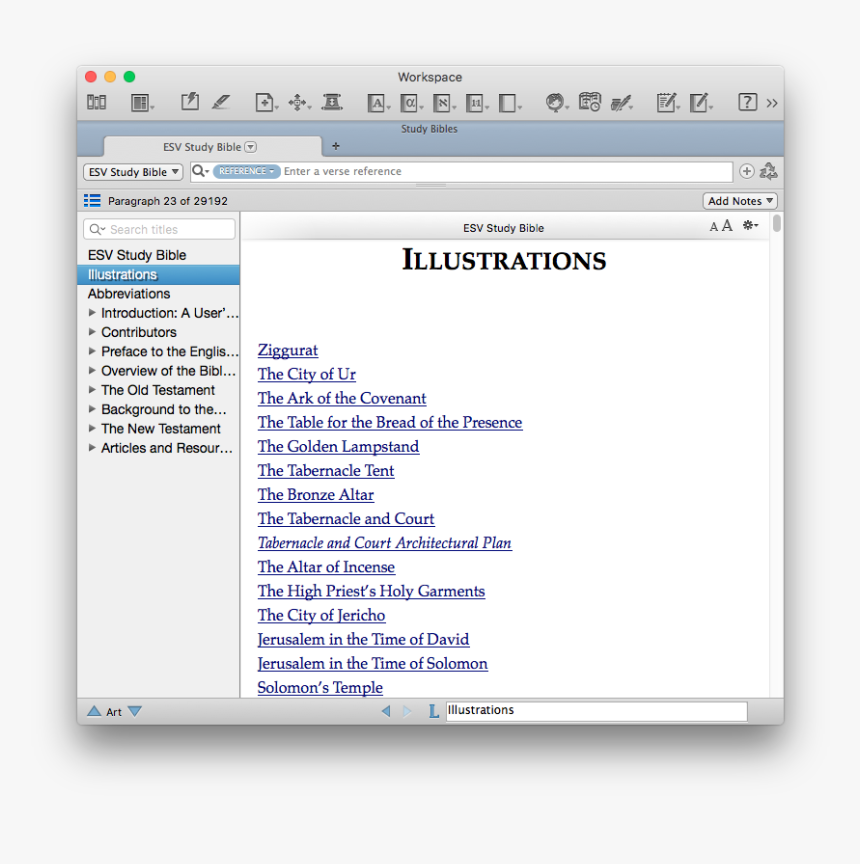
Task: Click the Illustrations field in bottom bar
Action: coord(597,710)
